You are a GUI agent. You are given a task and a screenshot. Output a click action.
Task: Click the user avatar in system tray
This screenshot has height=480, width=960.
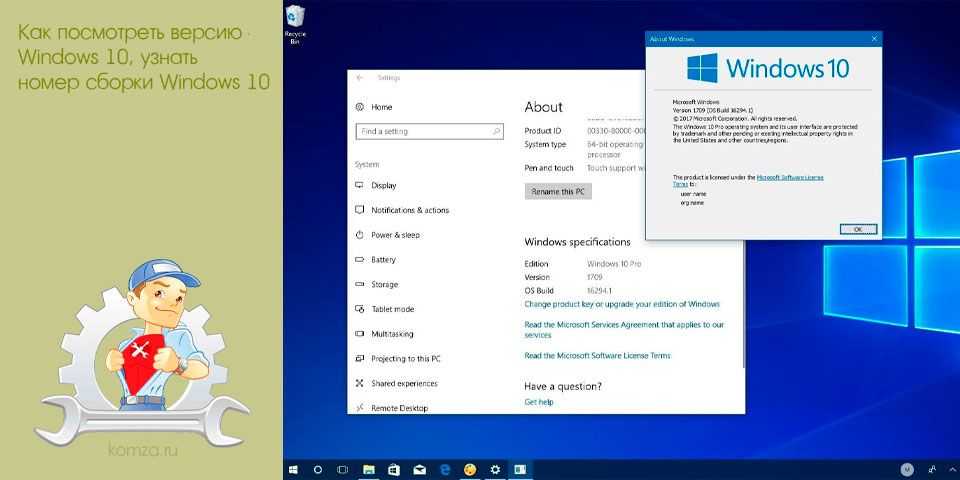click(908, 470)
